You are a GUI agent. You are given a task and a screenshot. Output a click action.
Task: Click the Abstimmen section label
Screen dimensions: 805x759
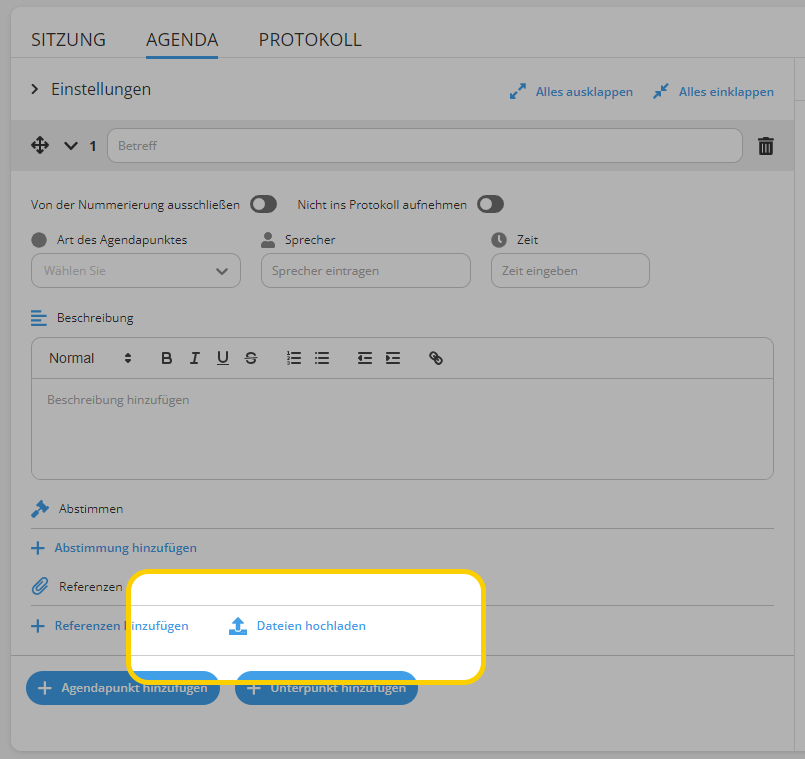click(x=91, y=509)
